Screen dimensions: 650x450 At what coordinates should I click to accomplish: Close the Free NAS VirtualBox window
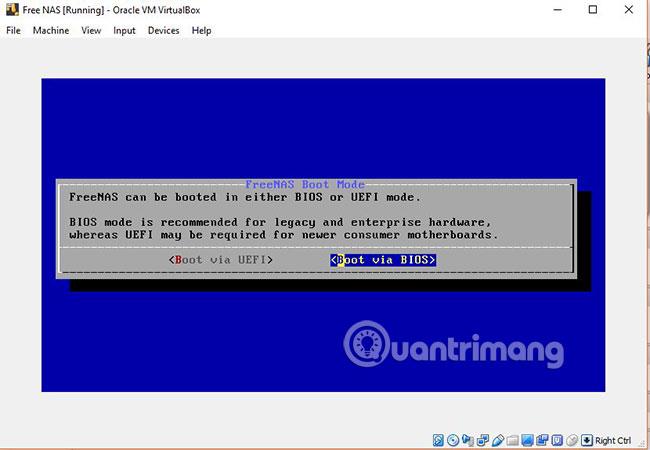click(629, 10)
